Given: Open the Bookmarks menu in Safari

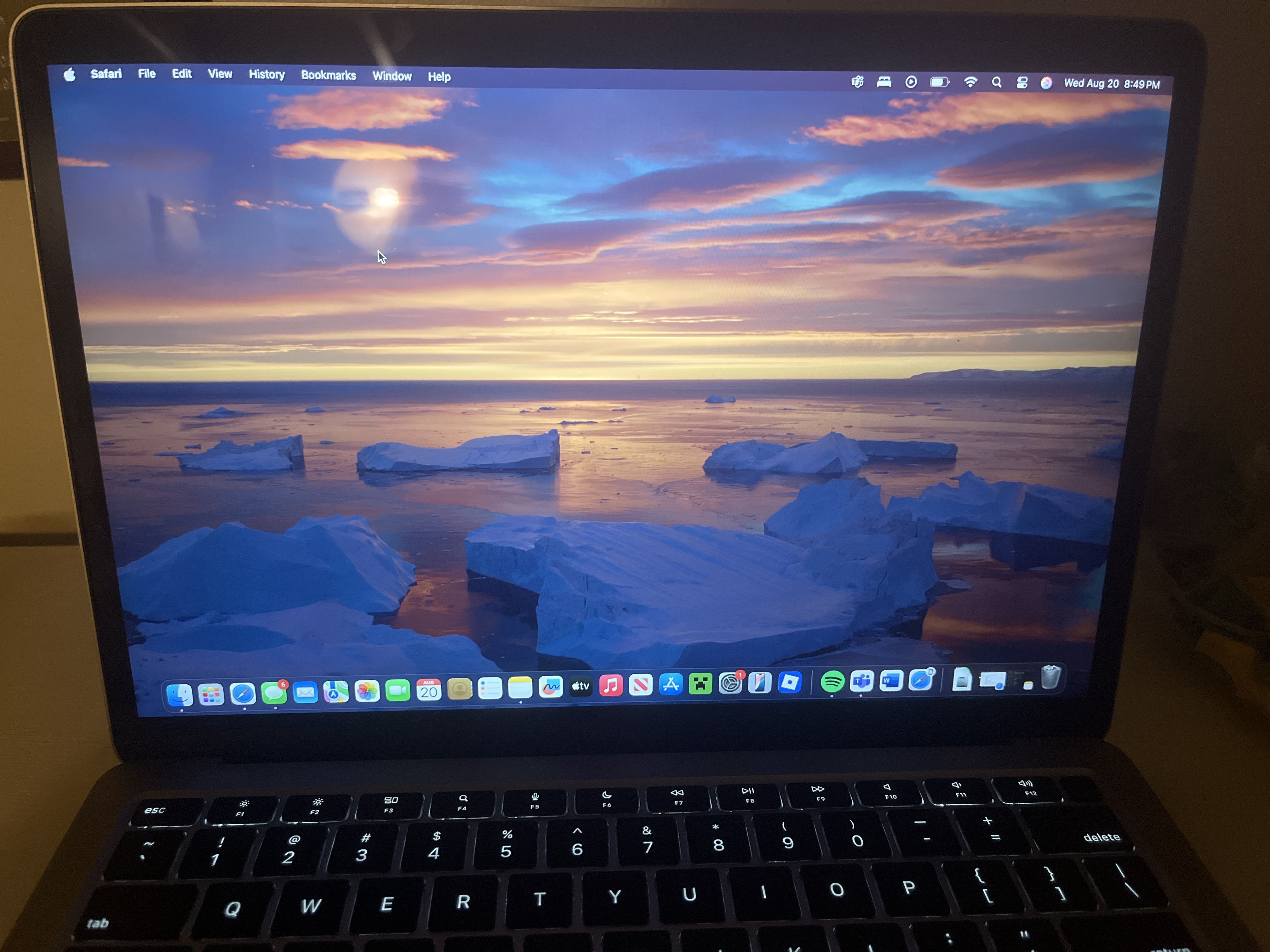Looking at the screenshot, I should pyautogui.click(x=329, y=75).
